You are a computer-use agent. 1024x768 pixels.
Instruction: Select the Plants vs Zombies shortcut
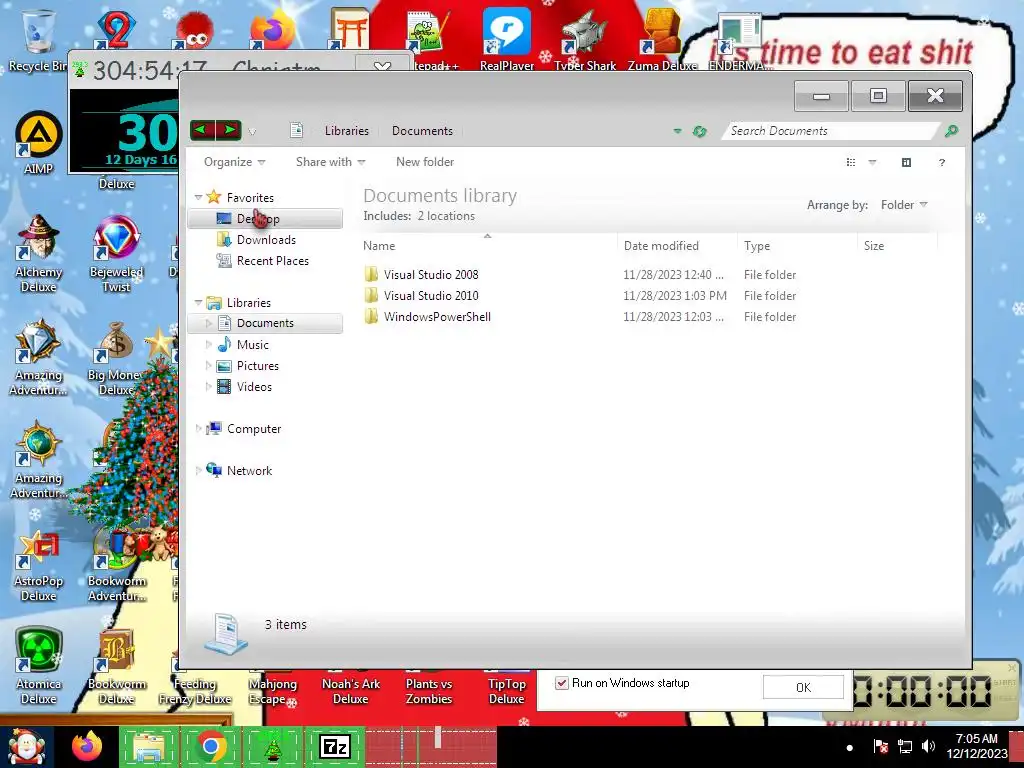coord(428,690)
